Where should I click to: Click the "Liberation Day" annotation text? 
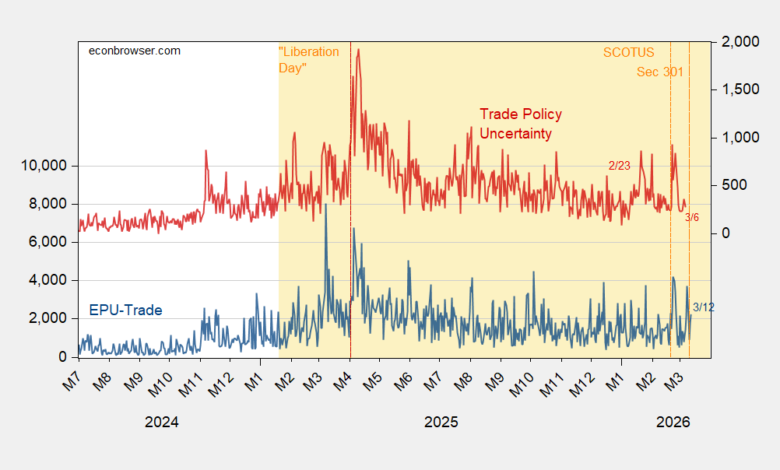tap(308, 59)
